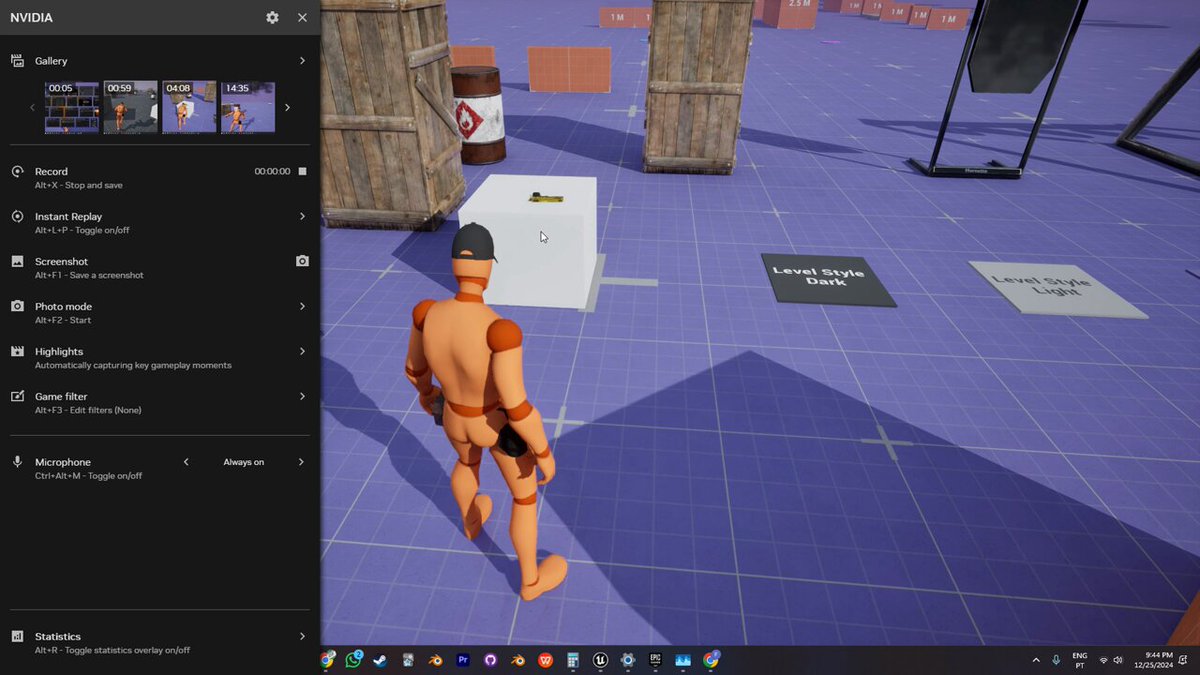Screen dimensions: 1200x675
Task: Toggle microphone mode to previous option
Action: 186,462
